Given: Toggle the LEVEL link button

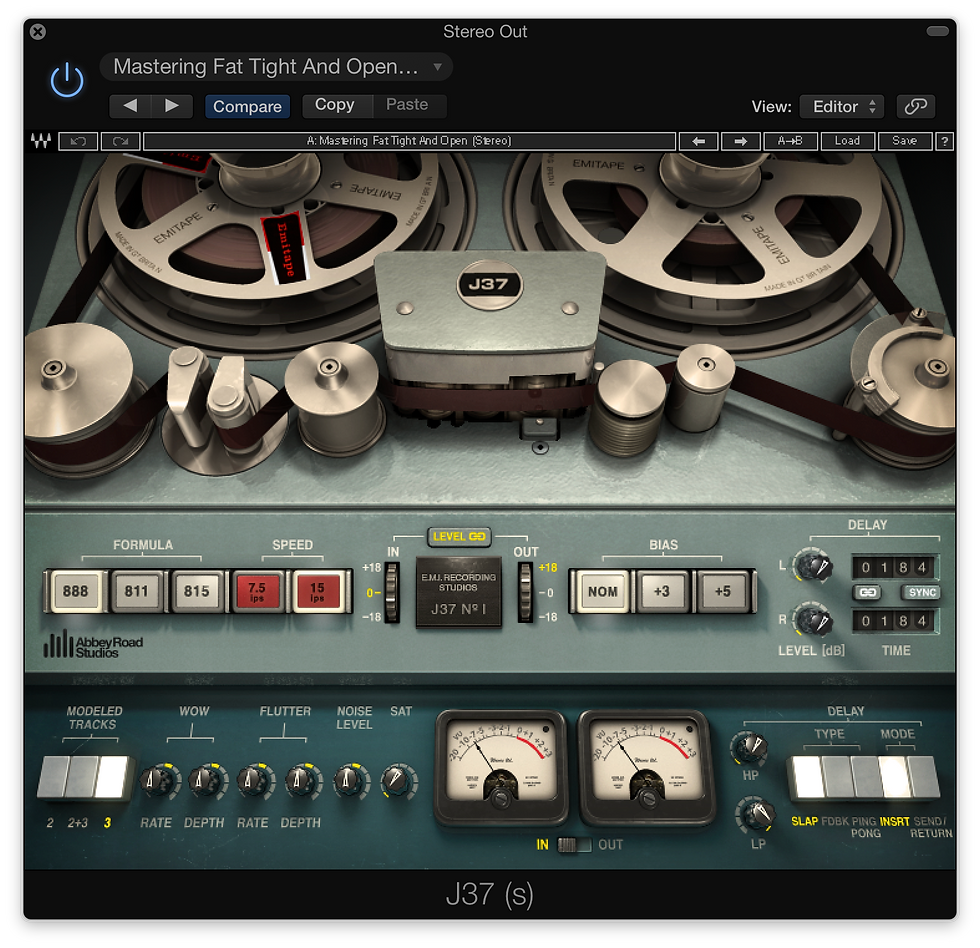Looking at the screenshot, I should point(459,536).
